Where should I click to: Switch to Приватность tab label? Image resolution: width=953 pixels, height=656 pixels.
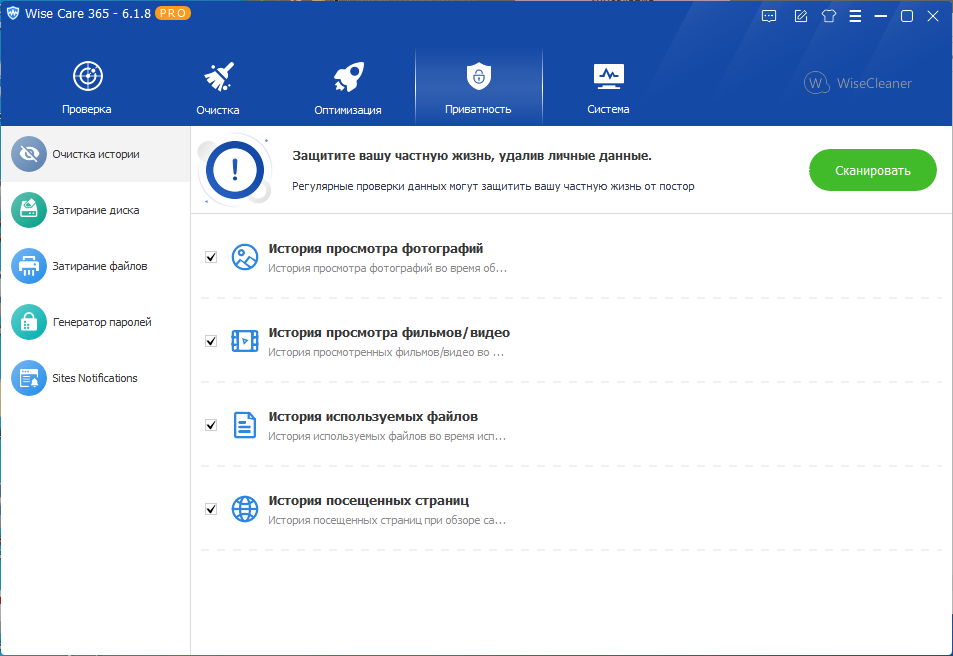[478, 109]
